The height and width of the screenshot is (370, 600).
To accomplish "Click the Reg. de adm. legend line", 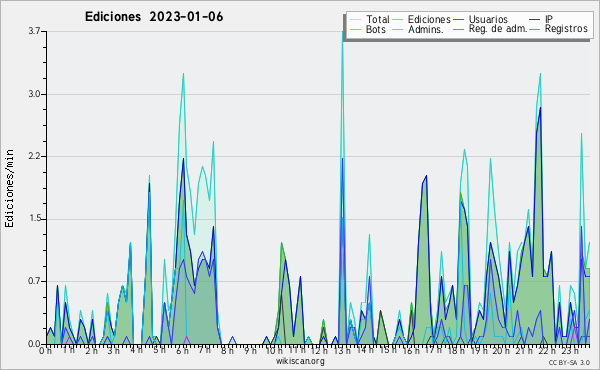I will (459, 29).
